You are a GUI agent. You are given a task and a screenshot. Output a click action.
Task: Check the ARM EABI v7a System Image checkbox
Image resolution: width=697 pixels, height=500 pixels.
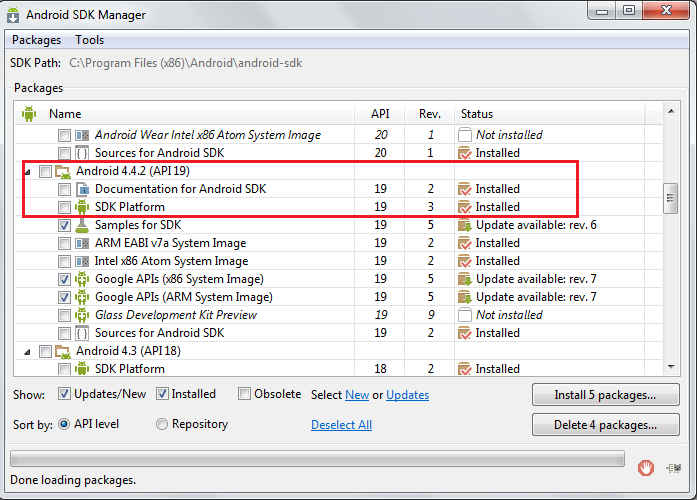[x=64, y=243]
